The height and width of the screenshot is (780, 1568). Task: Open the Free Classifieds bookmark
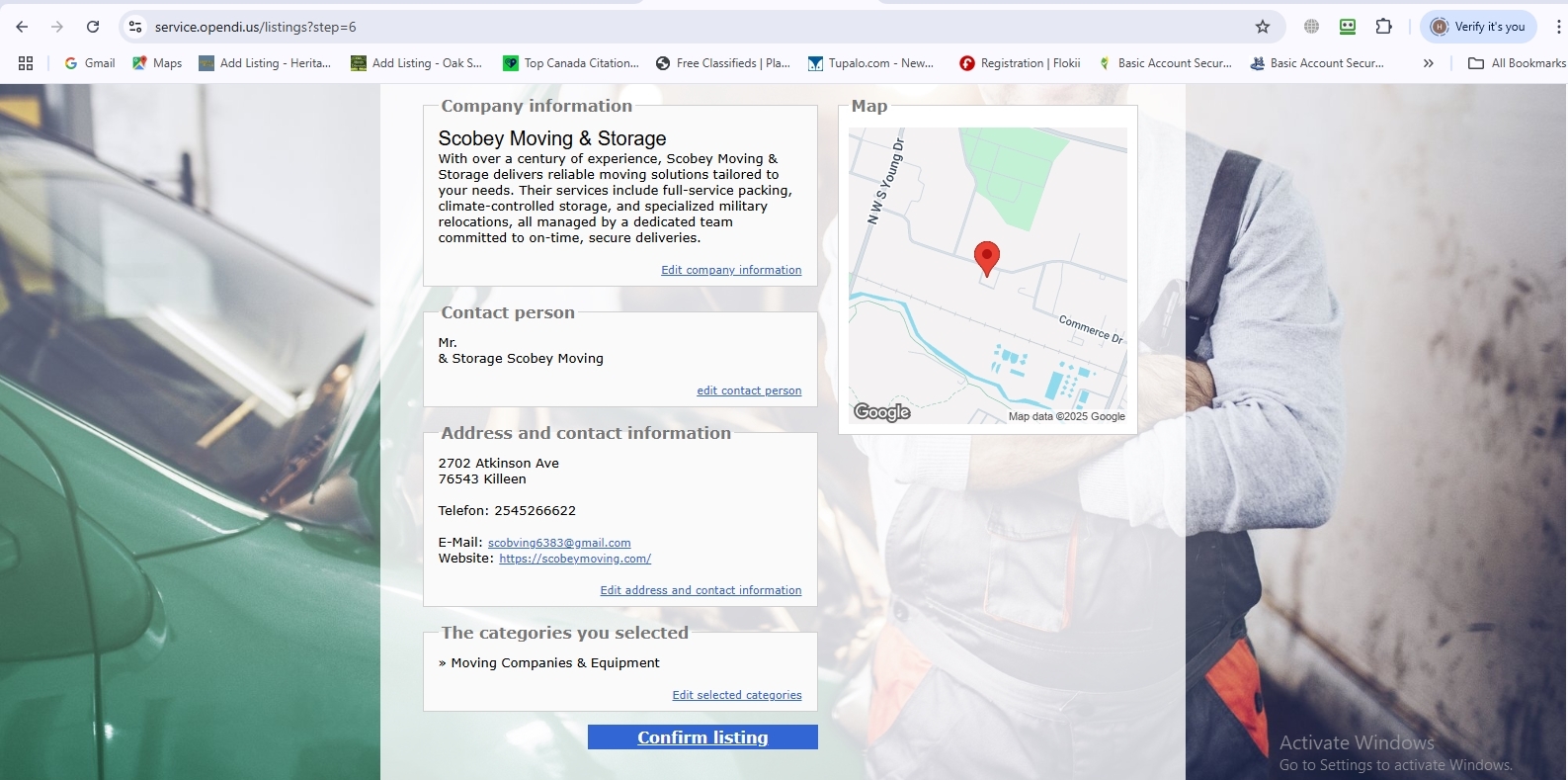(723, 63)
